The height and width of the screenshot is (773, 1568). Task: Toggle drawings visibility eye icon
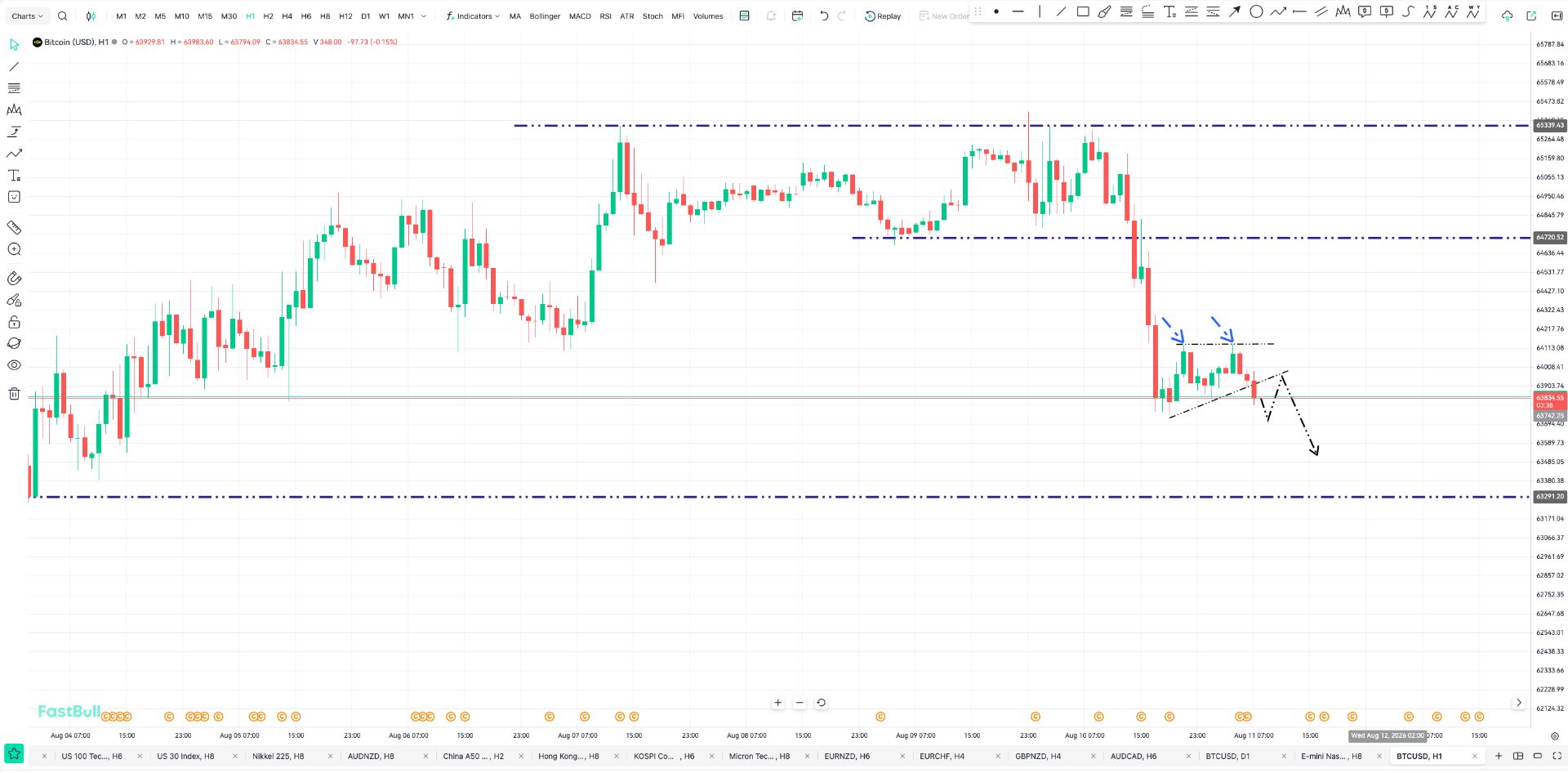(14, 365)
